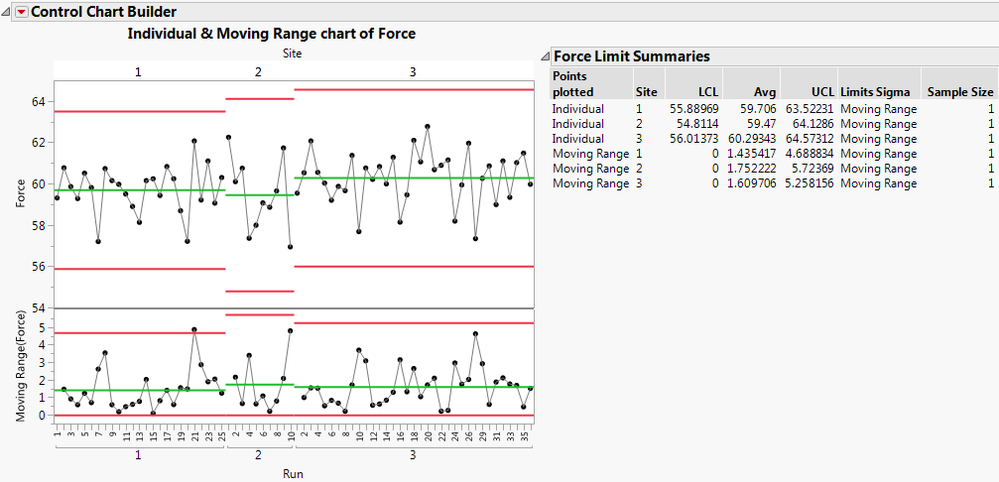The image size is (999, 482).
Task: Click the Points plotted column header
Action: tap(573, 84)
